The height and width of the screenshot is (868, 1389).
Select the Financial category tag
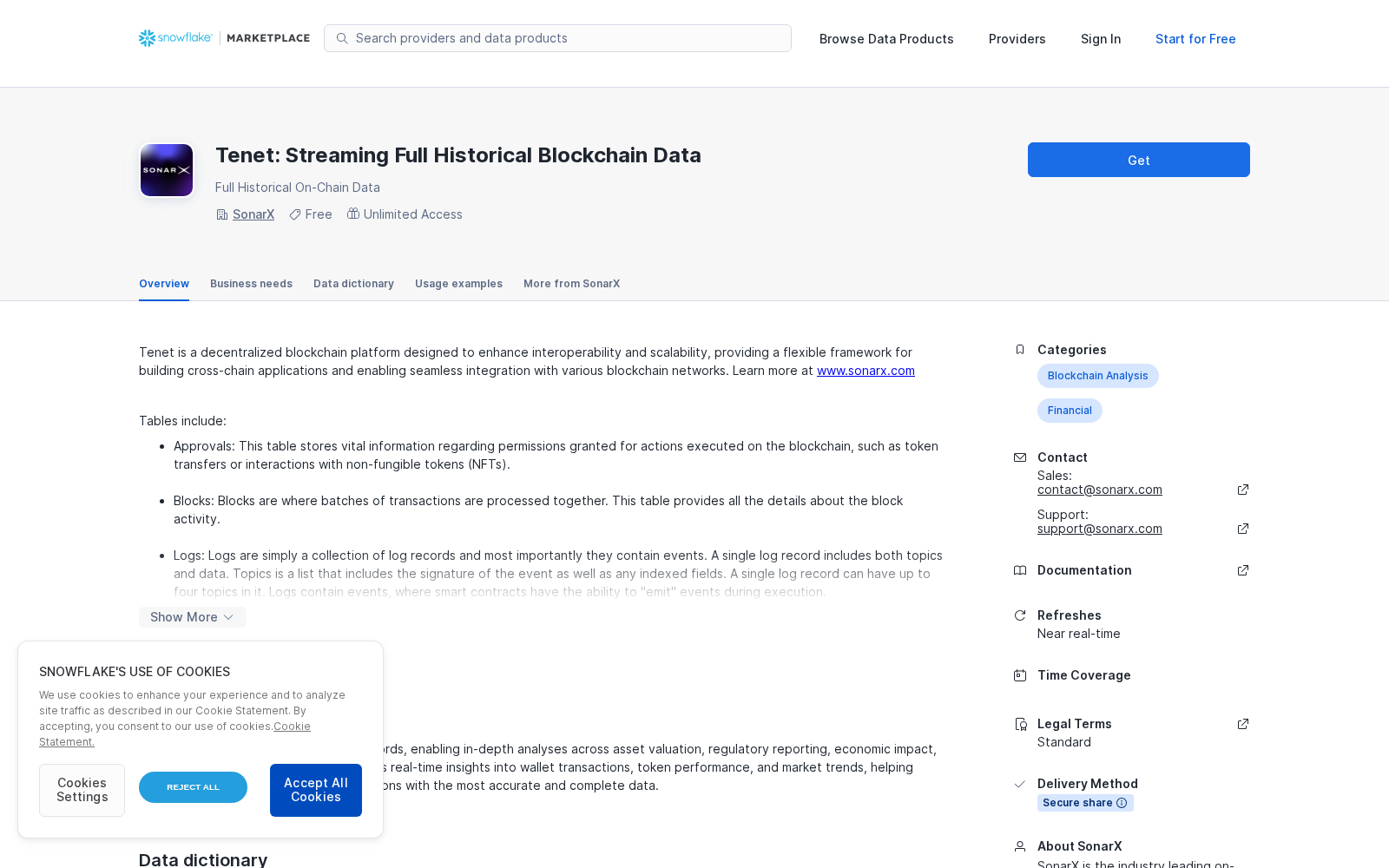pos(1070,411)
